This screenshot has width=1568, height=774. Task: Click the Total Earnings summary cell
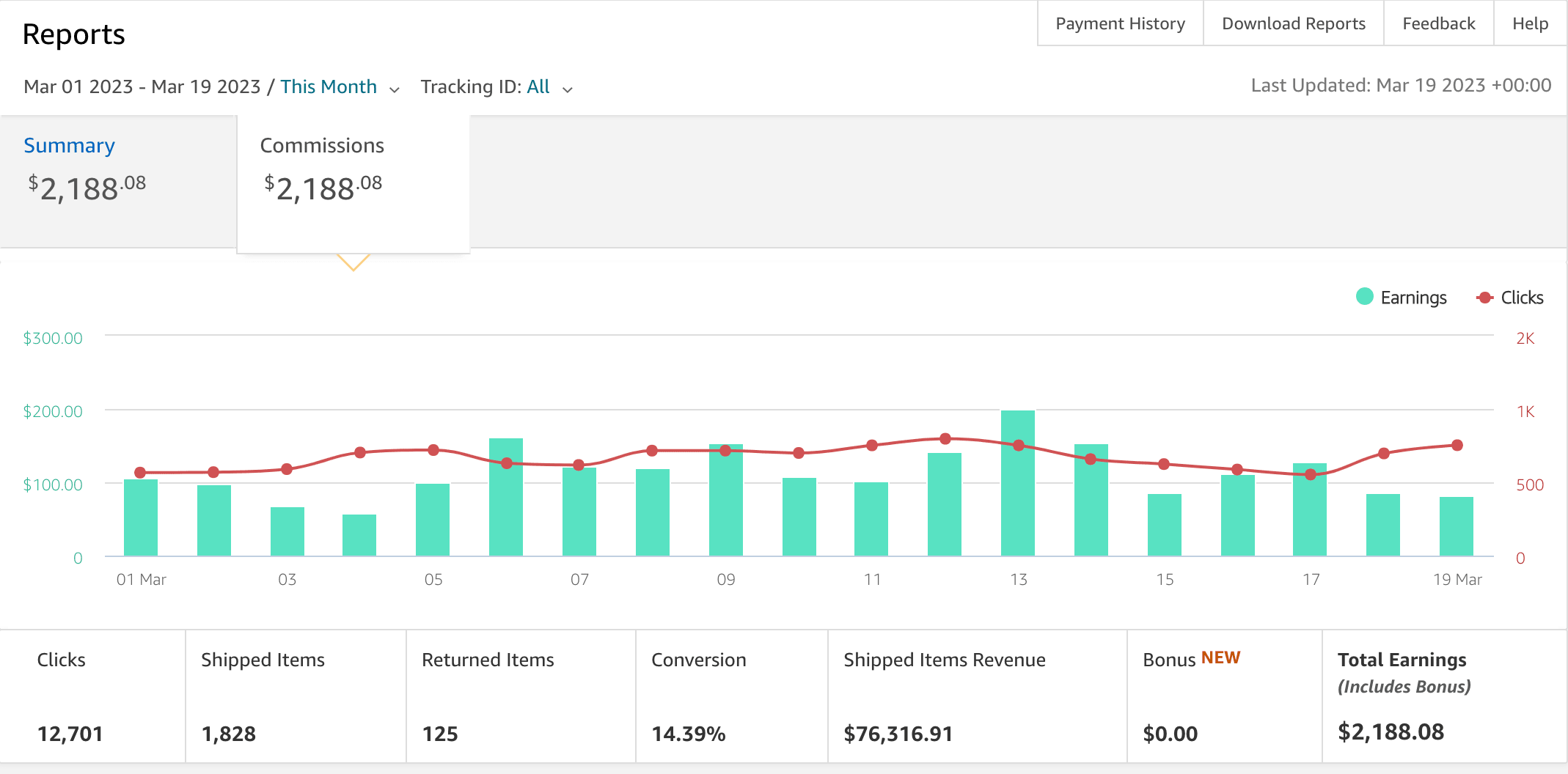click(x=1443, y=696)
